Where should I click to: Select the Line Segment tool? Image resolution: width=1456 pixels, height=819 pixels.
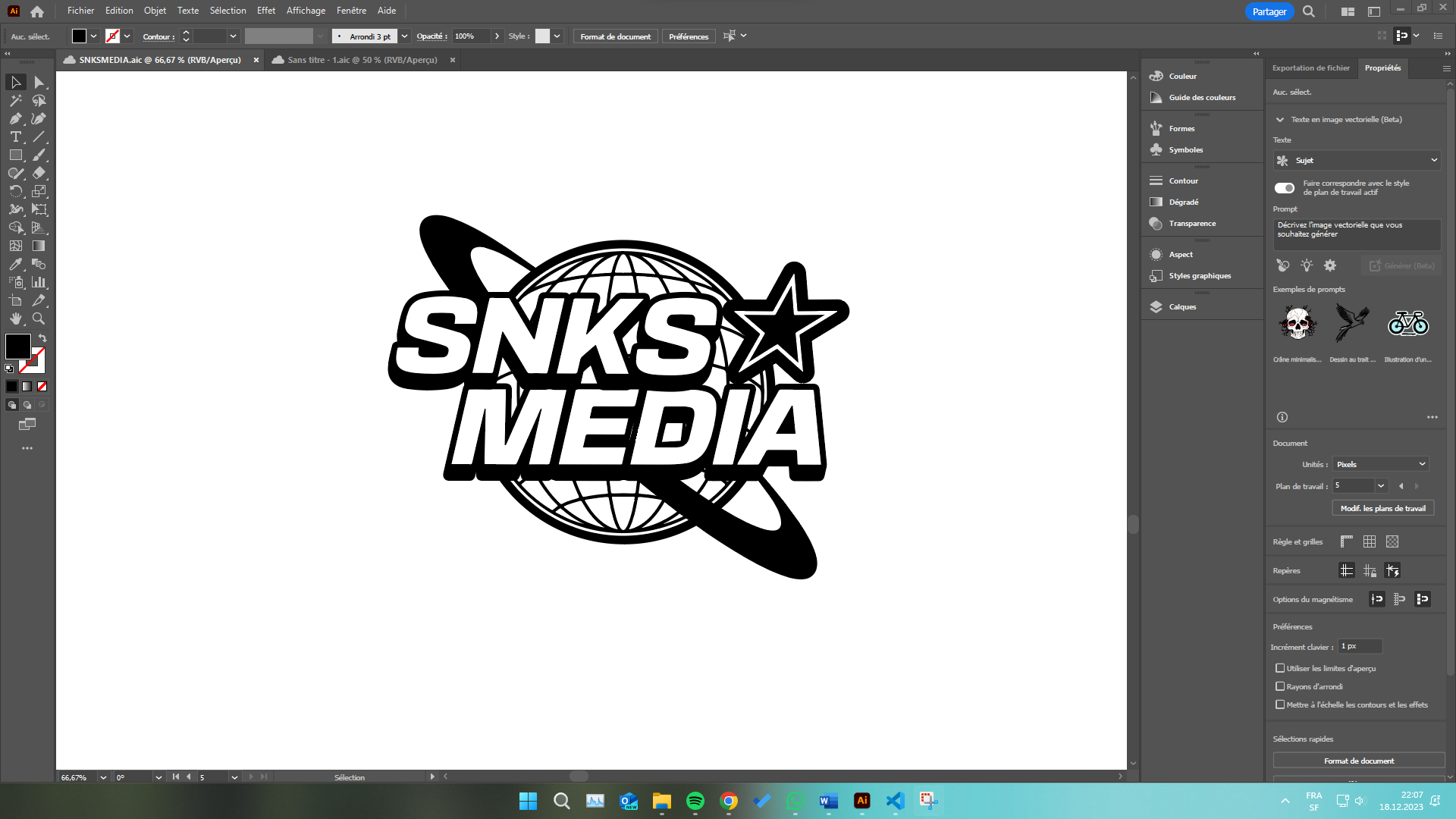tap(39, 136)
